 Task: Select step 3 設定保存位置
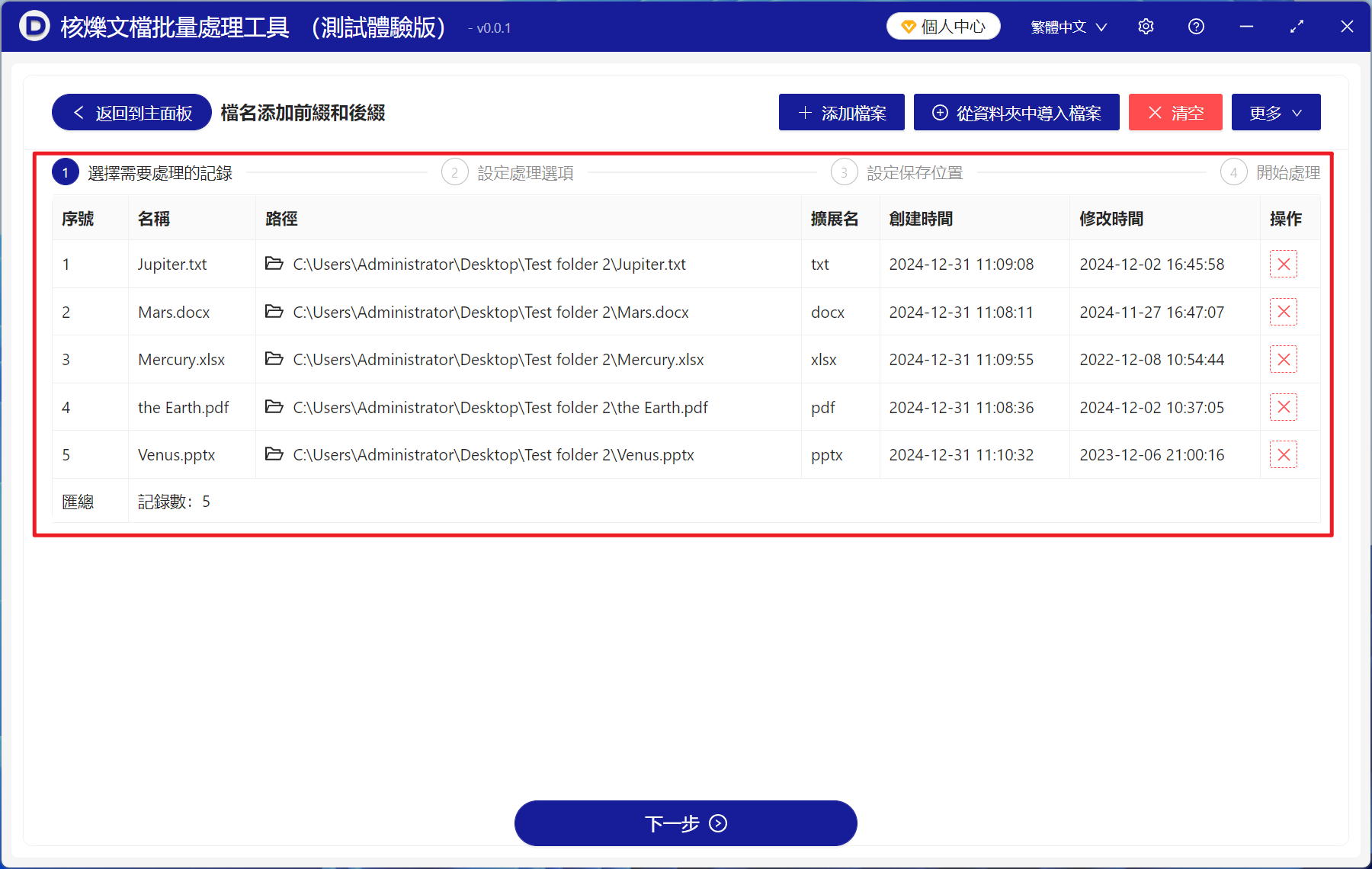pos(897,173)
